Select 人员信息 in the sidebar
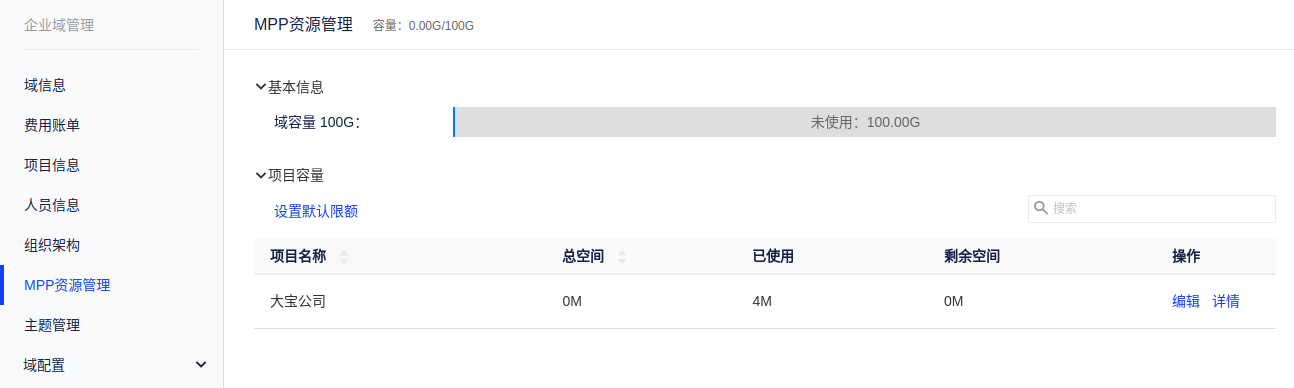 [x=52, y=205]
